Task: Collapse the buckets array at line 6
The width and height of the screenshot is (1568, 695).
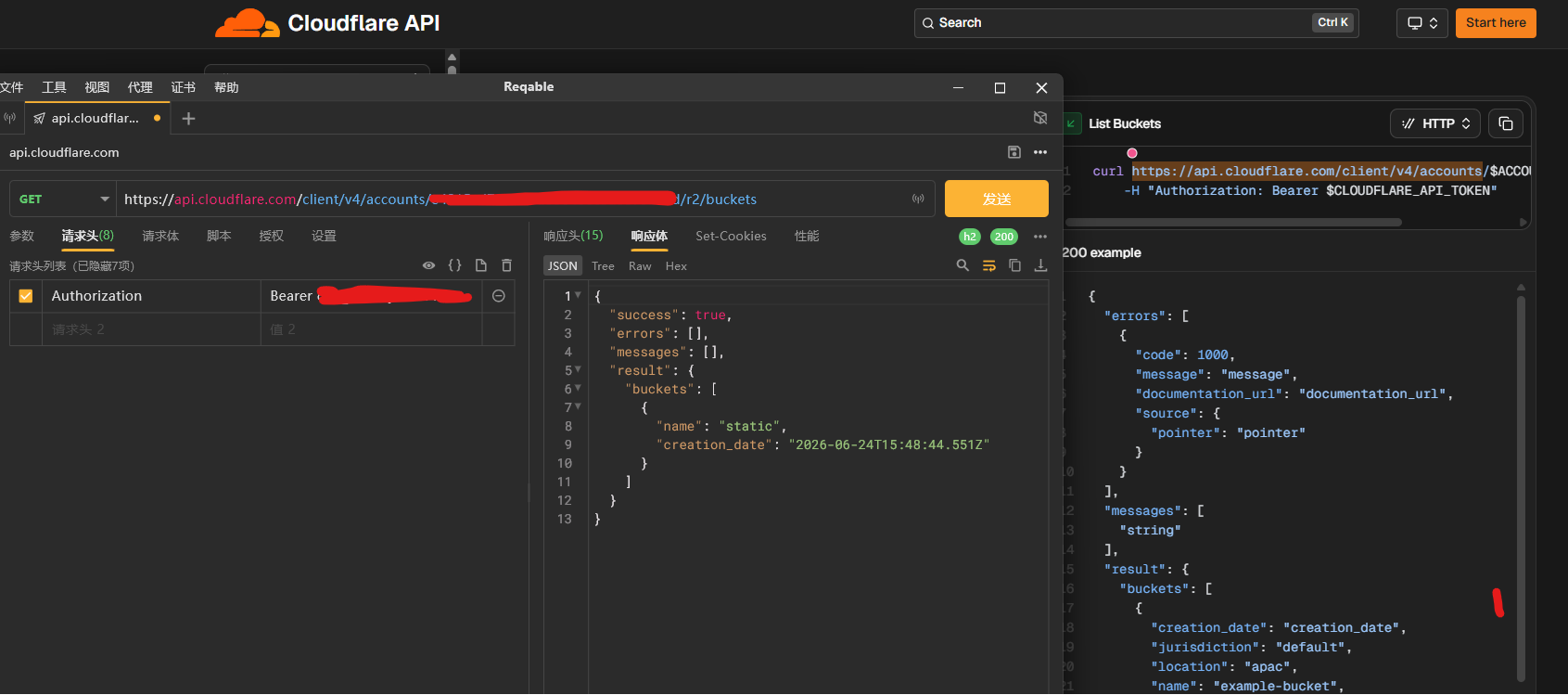Action: (578, 388)
